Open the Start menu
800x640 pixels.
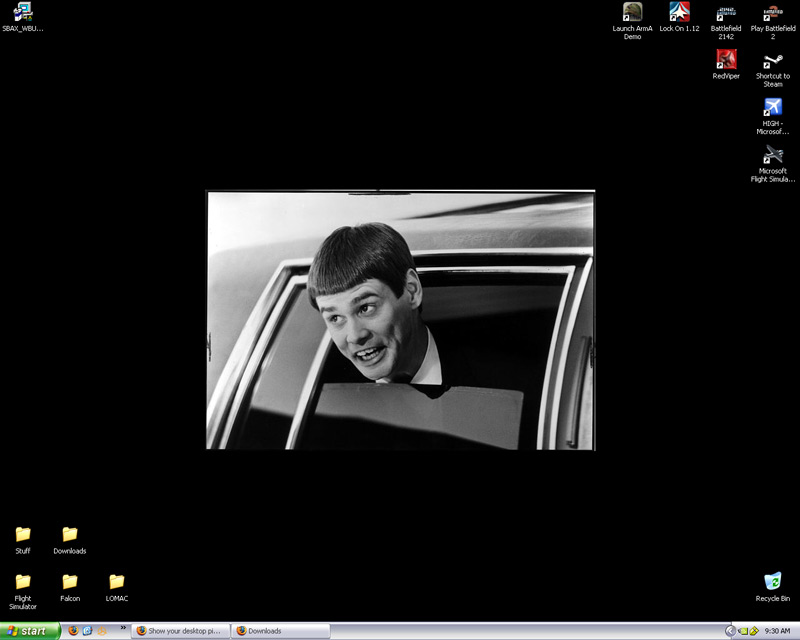pos(30,631)
